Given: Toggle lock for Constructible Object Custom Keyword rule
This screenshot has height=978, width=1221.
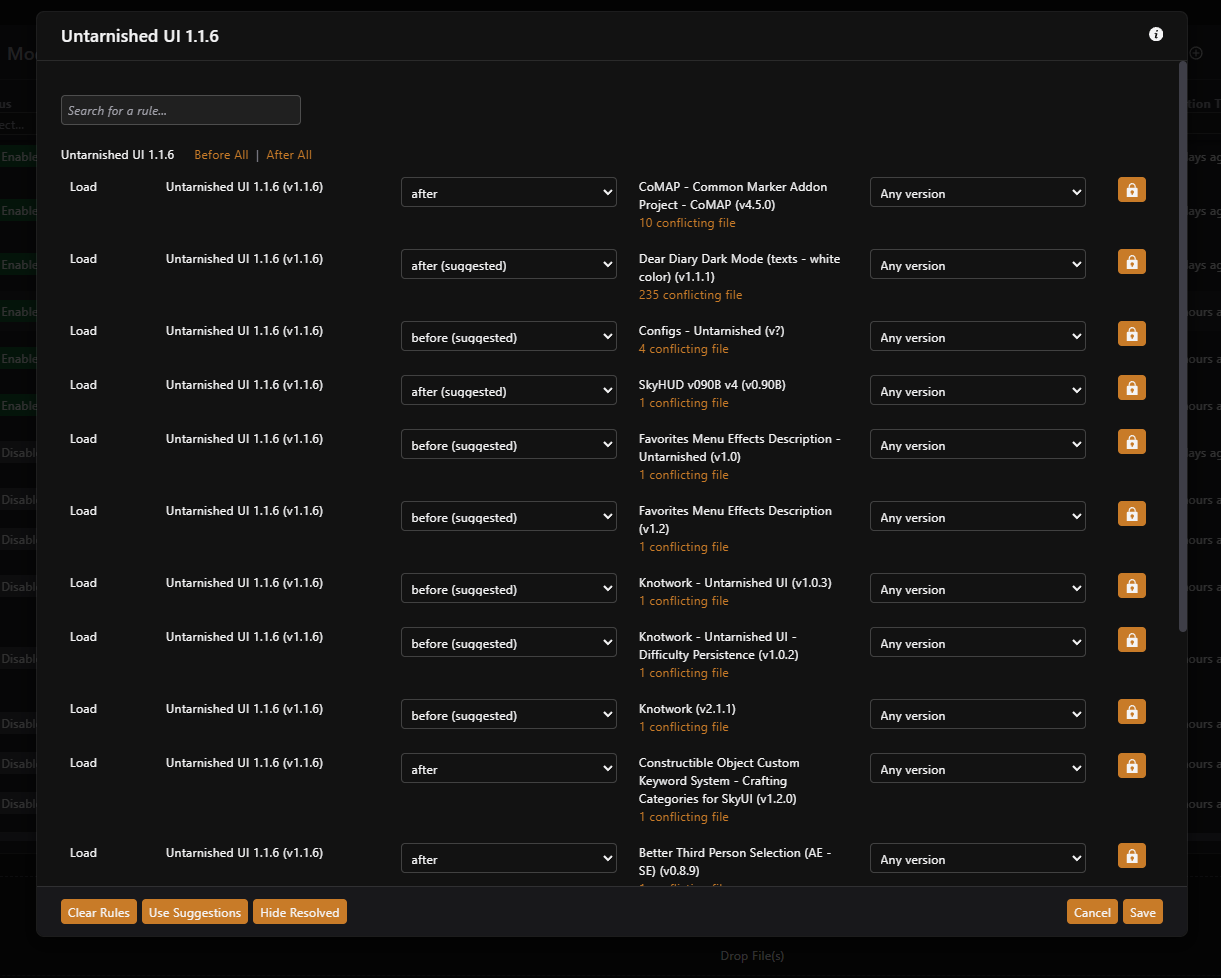Looking at the screenshot, I should tap(1132, 766).
